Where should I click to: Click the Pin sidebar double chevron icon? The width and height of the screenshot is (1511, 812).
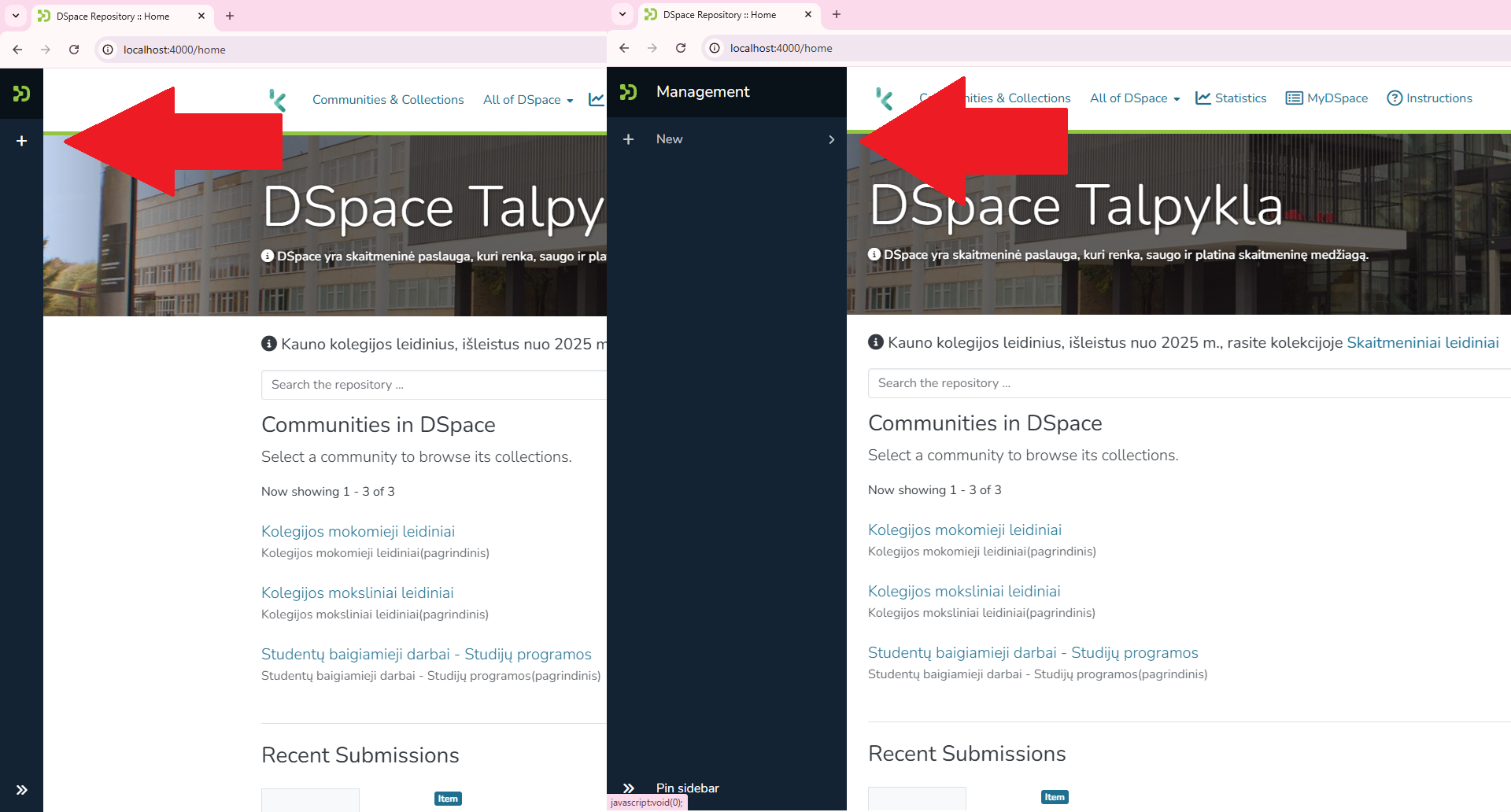tap(628, 788)
